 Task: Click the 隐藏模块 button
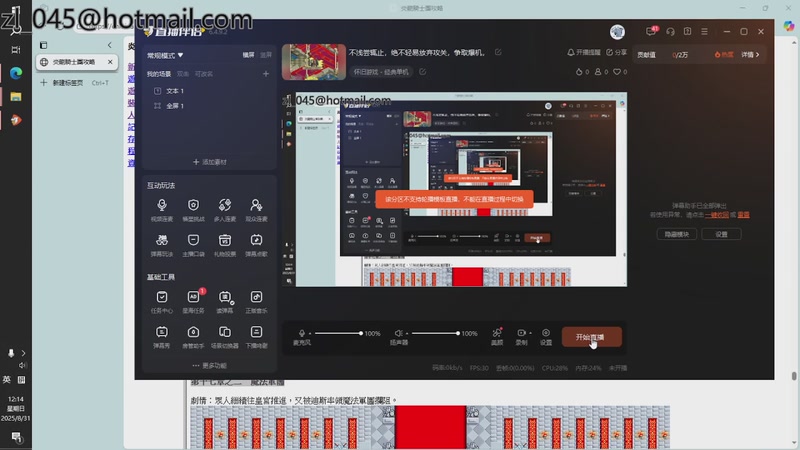click(677, 234)
